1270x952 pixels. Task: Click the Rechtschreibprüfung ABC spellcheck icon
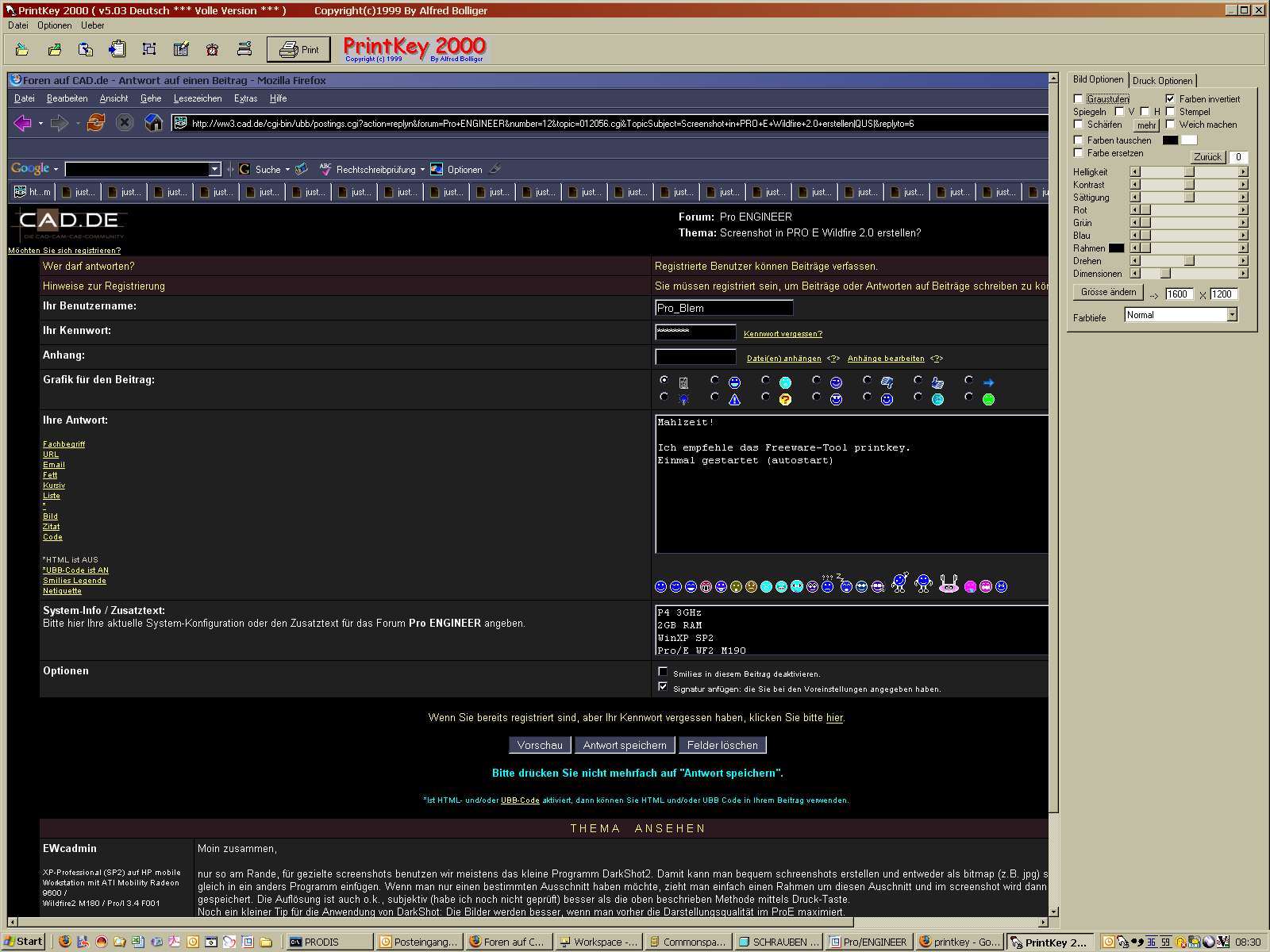pos(325,169)
